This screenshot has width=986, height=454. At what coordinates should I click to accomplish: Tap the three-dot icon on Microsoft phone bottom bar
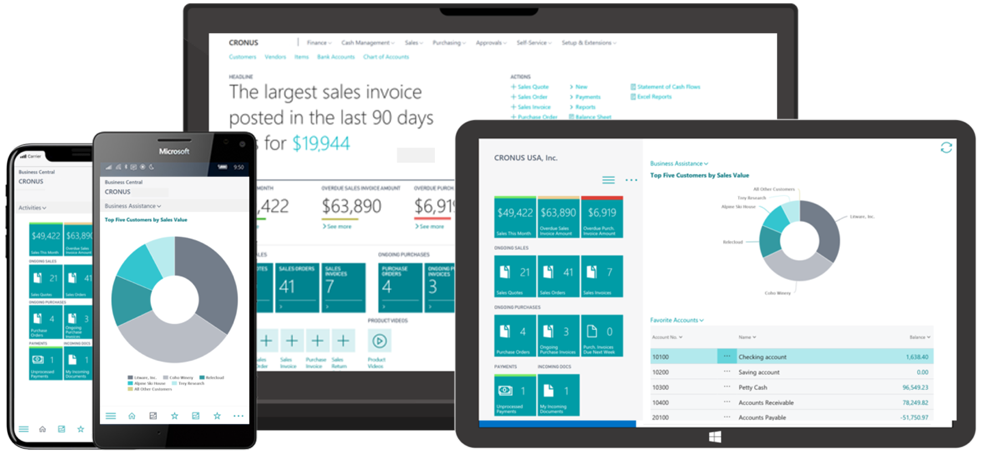238,416
